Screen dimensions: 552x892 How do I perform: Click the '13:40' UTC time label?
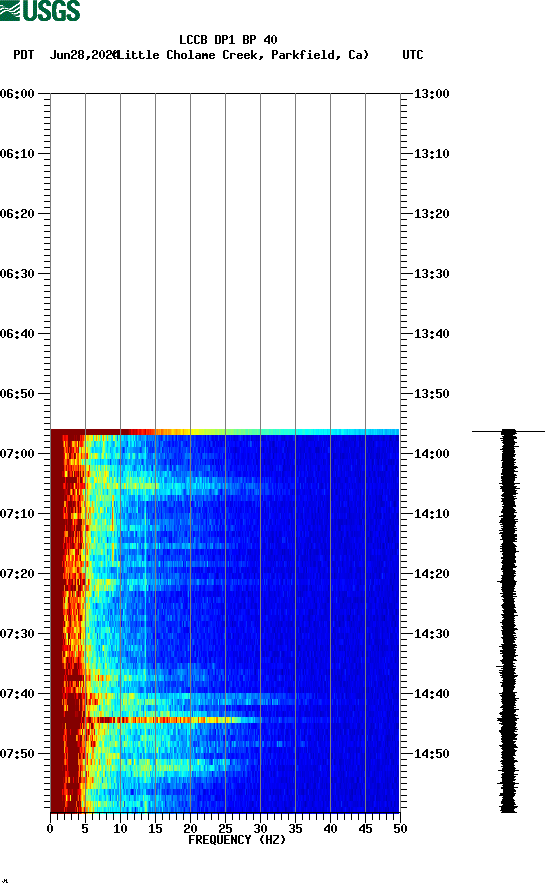(431, 334)
